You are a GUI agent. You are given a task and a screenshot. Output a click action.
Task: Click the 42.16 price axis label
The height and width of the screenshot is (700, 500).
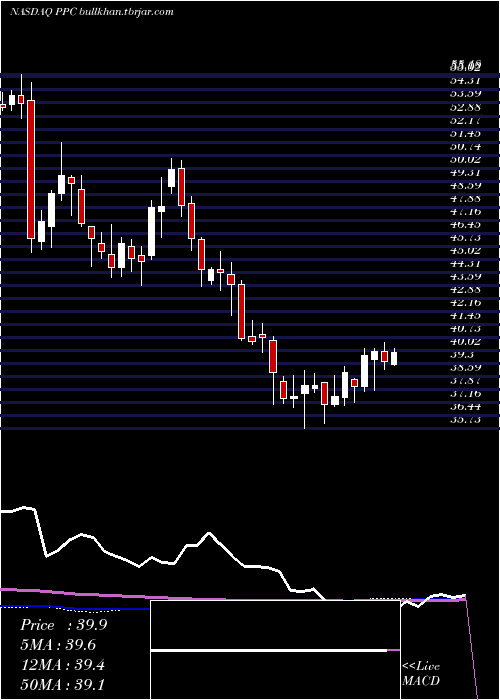click(x=465, y=303)
